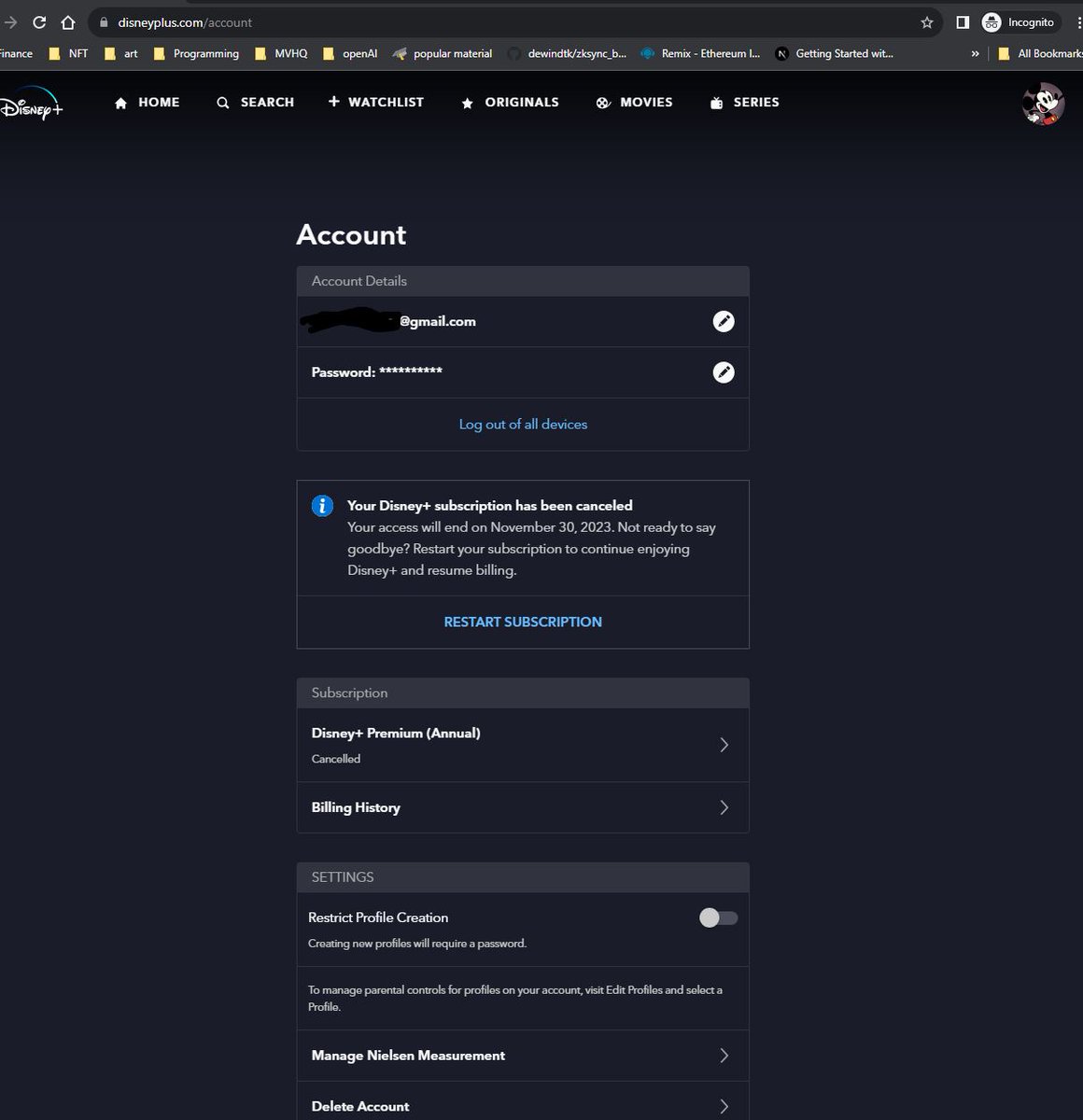This screenshot has height=1120, width=1083.
Task: Open WATCHLIST in Disney+ navigation
Action: click(375, 102)
